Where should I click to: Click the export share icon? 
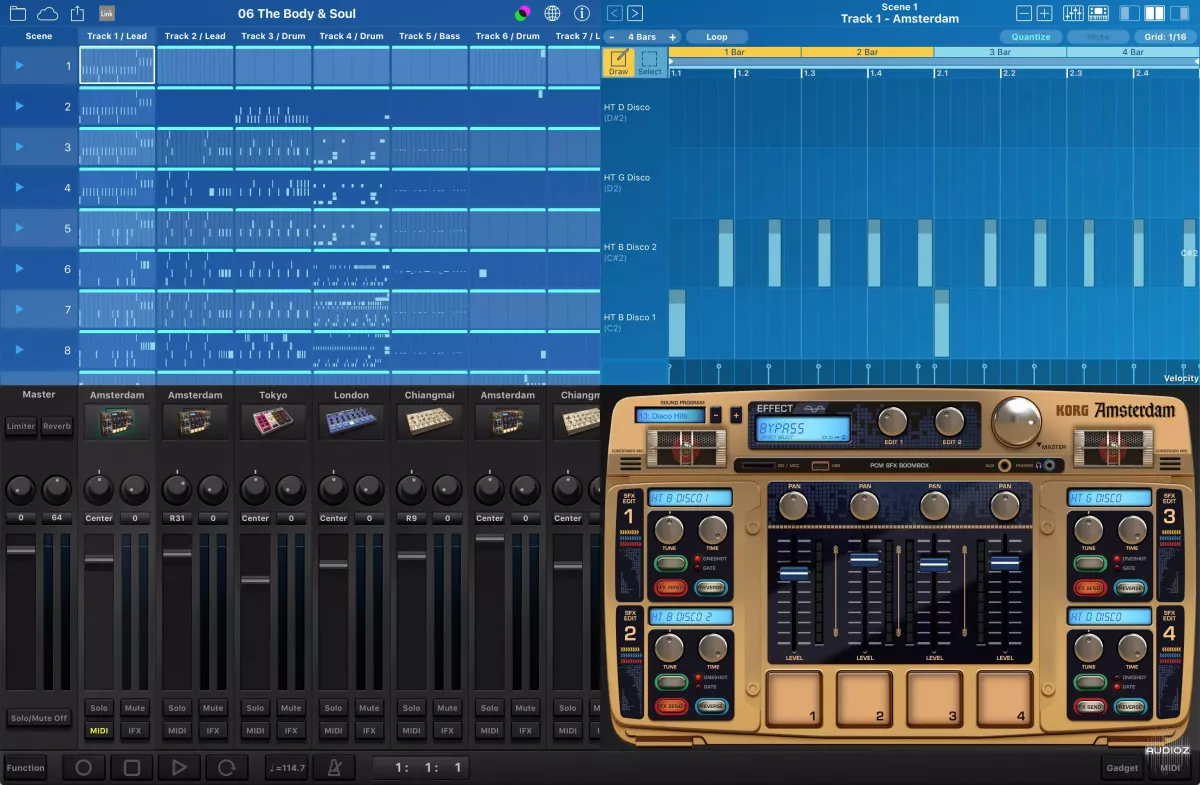[x=78, y=14]
